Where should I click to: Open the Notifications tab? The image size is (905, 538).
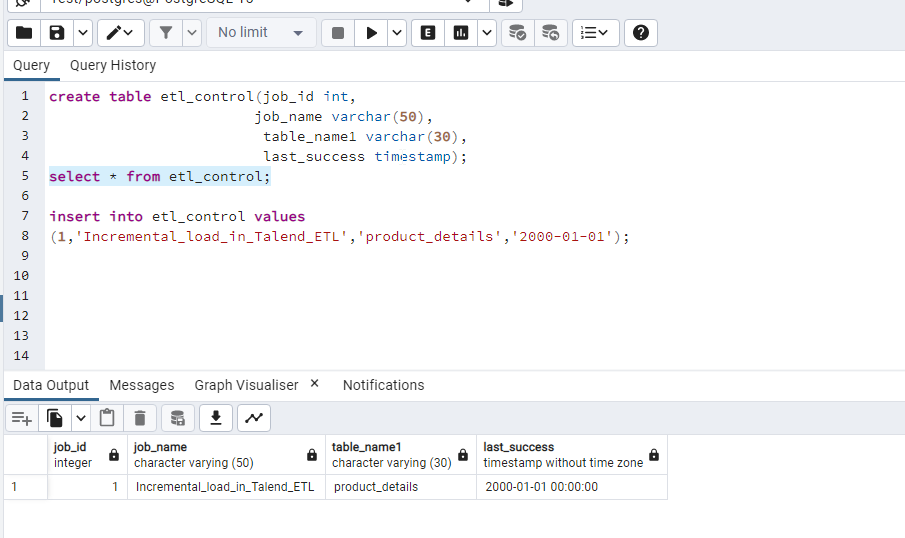[383, 385]
